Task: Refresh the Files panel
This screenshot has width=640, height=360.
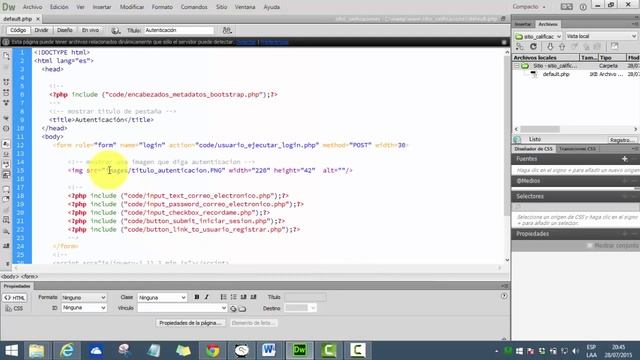Action: click(x=533, y=47)
